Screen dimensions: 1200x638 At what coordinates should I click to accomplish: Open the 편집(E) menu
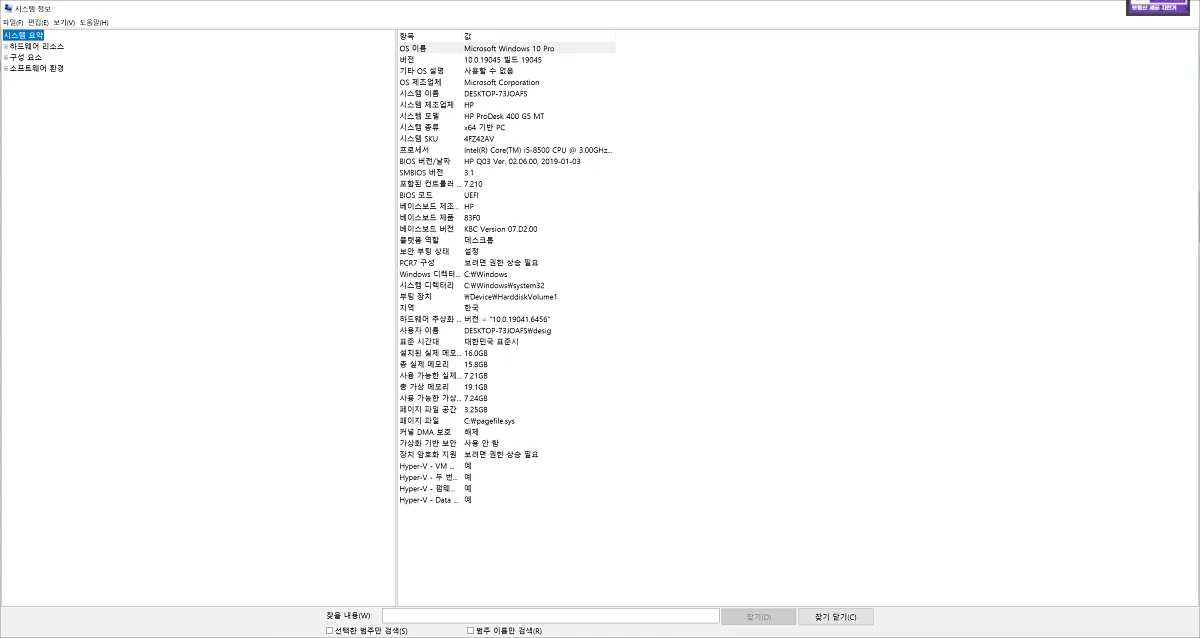tap(38, 22)
